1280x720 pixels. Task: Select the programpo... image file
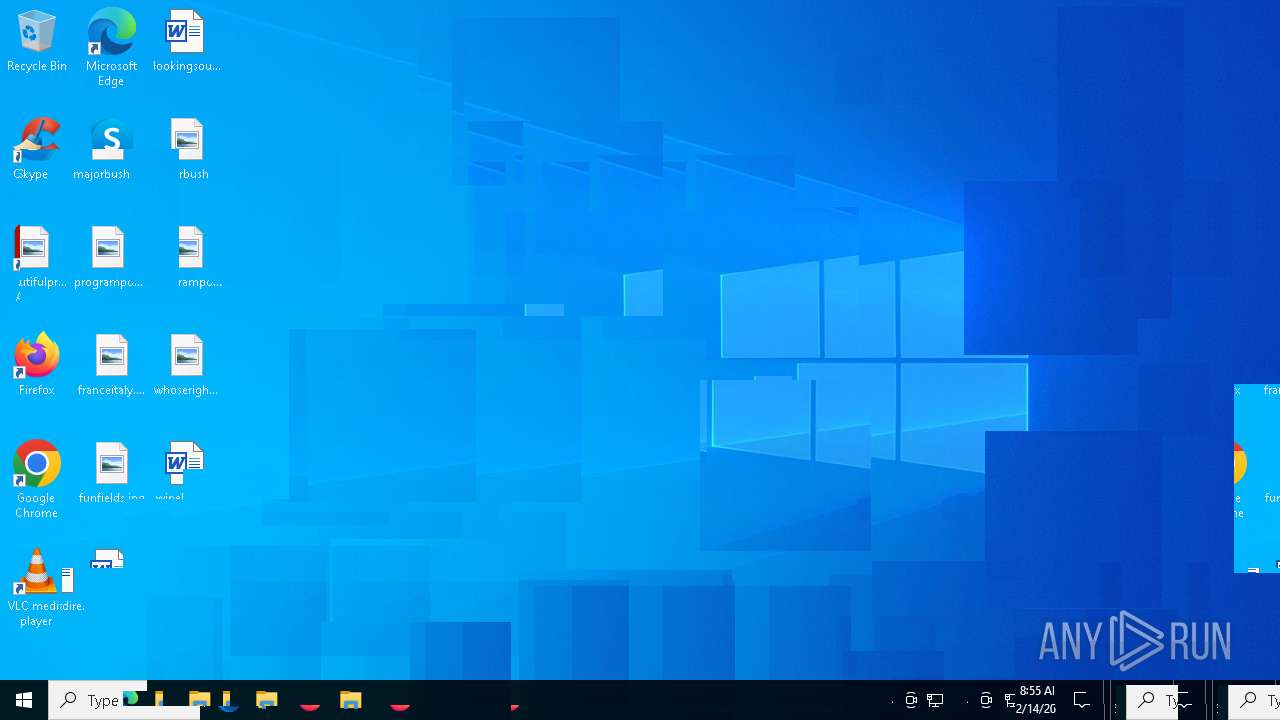tap(108, 258)
